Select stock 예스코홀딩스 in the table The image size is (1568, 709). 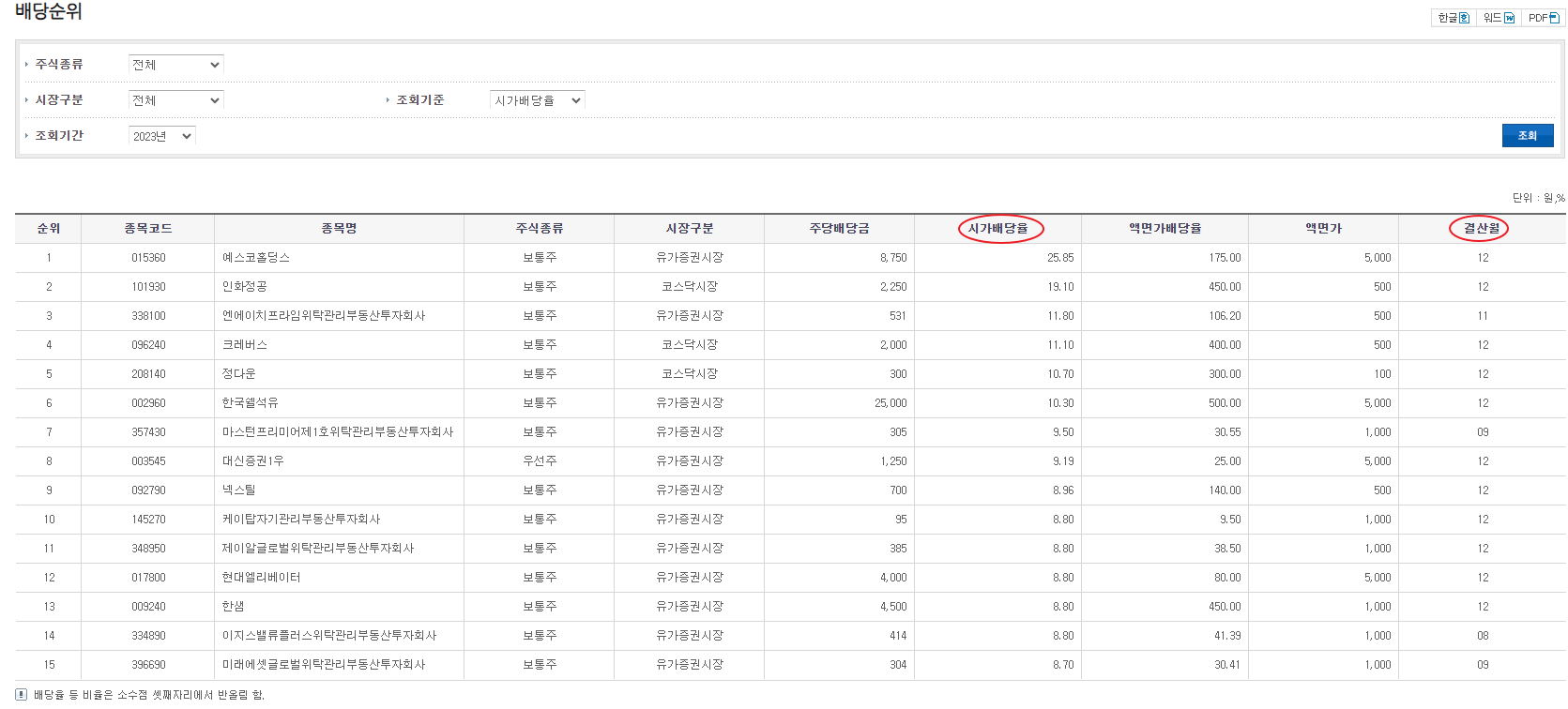(x=256, y=258)
